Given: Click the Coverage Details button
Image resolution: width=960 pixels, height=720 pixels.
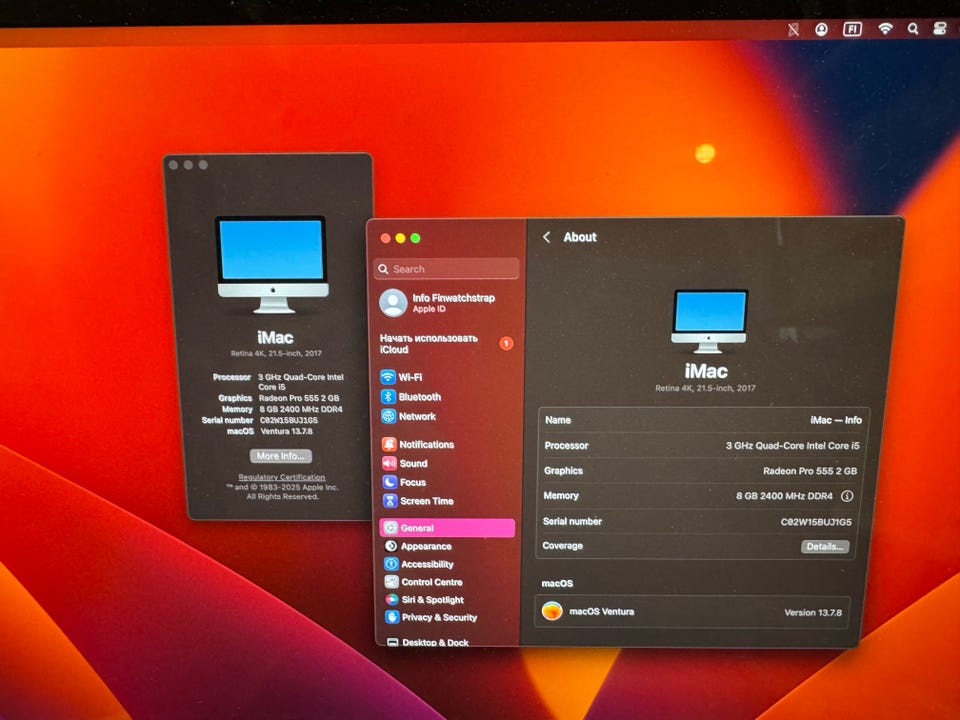Looking at the screenshot, I should click(x=825, y=546).
